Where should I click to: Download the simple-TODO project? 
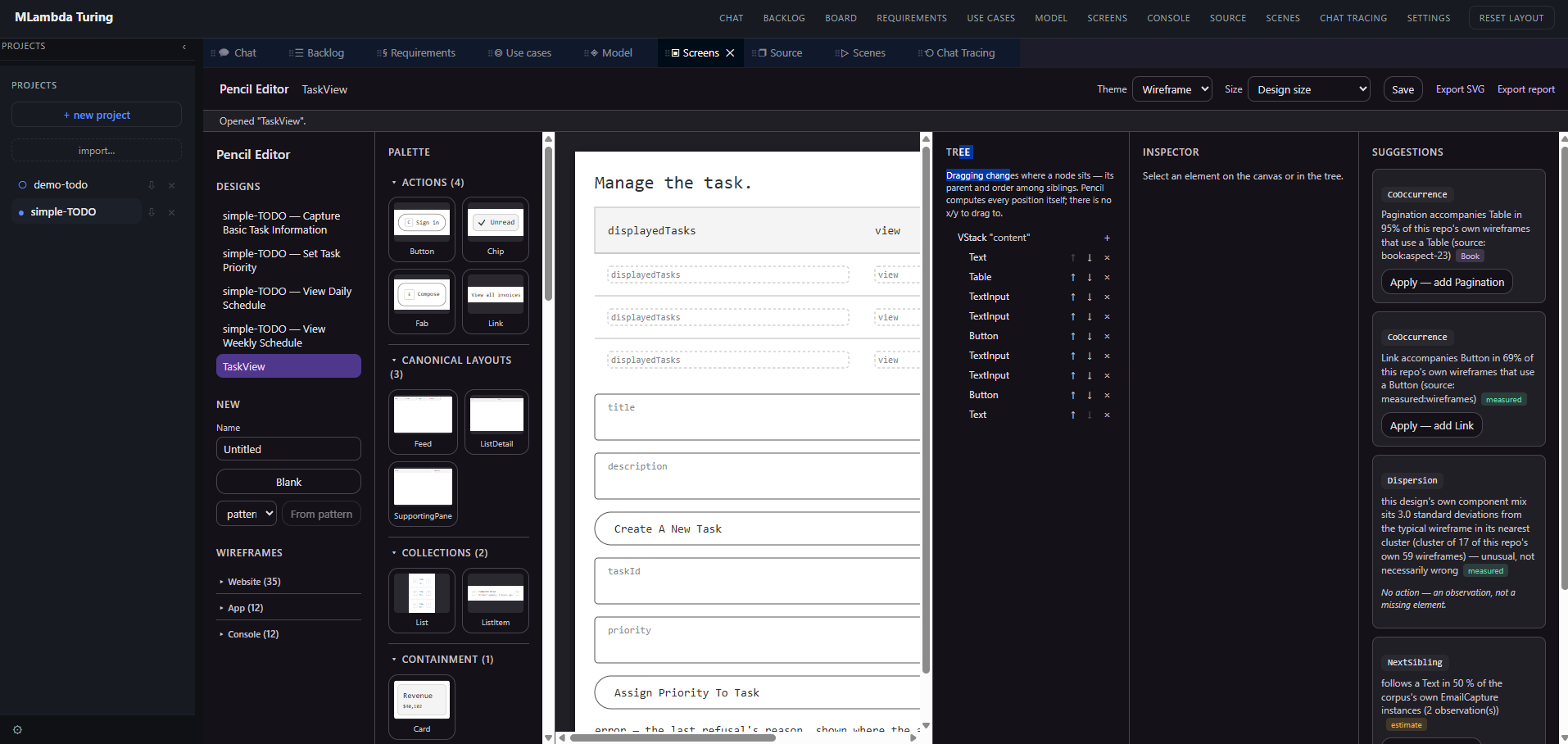(x=152, y=212)
